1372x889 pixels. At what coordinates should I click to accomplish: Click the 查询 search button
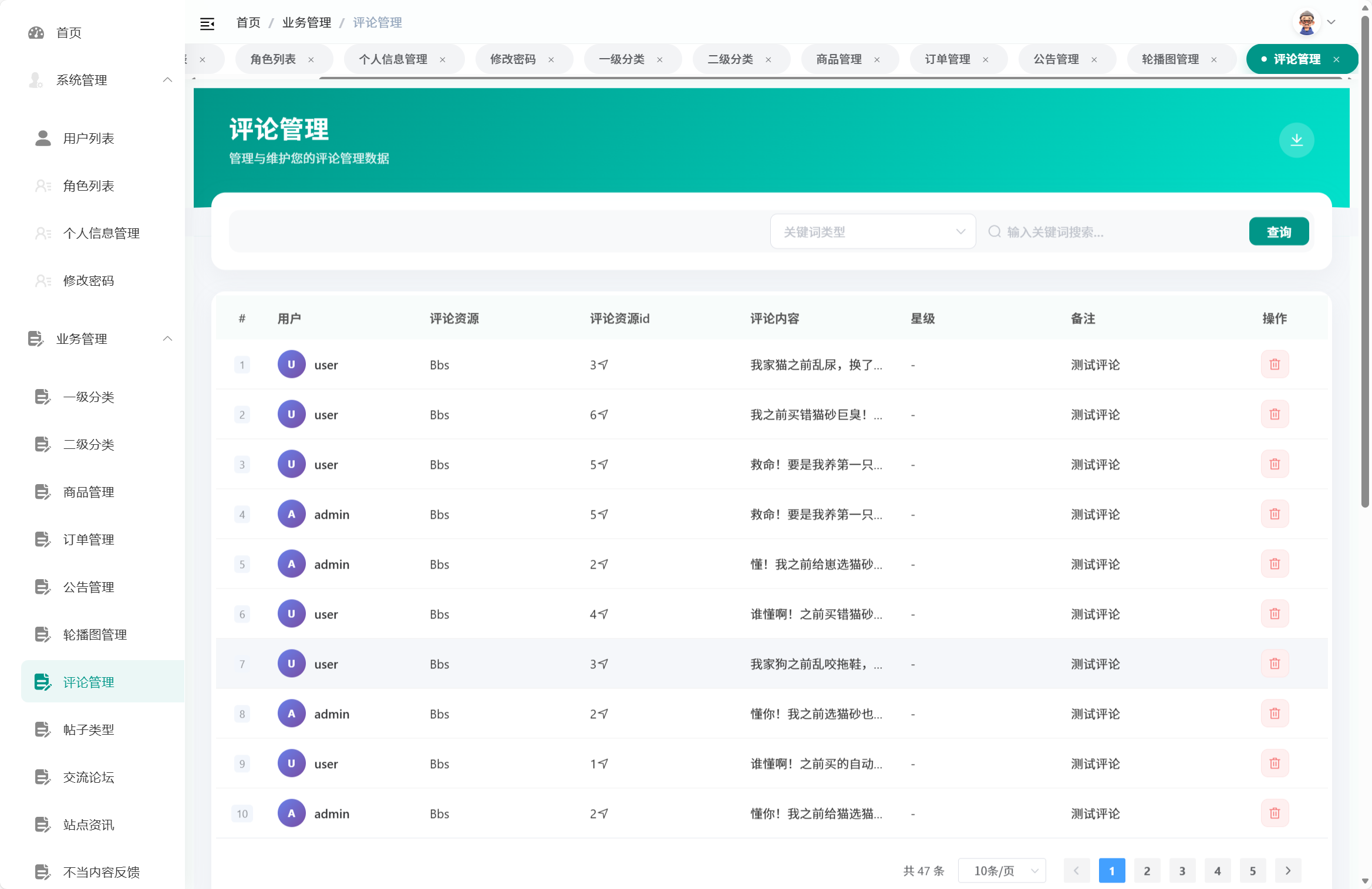click(x=1279, y=231)
